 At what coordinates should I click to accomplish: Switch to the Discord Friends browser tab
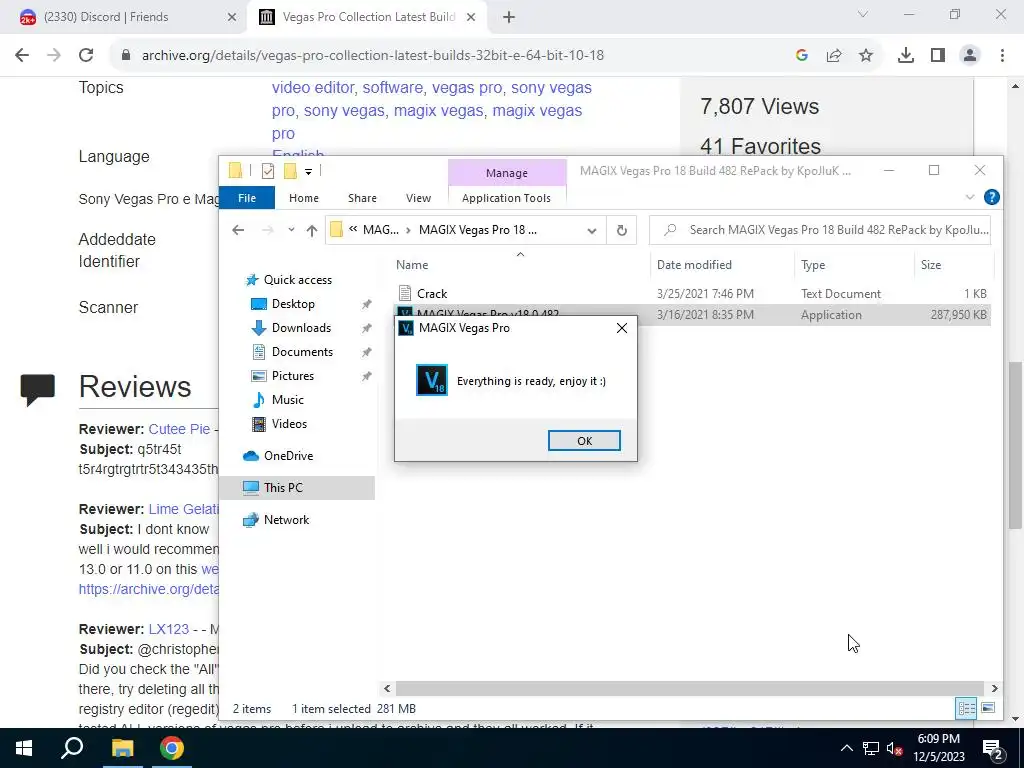tap(124, 17)
